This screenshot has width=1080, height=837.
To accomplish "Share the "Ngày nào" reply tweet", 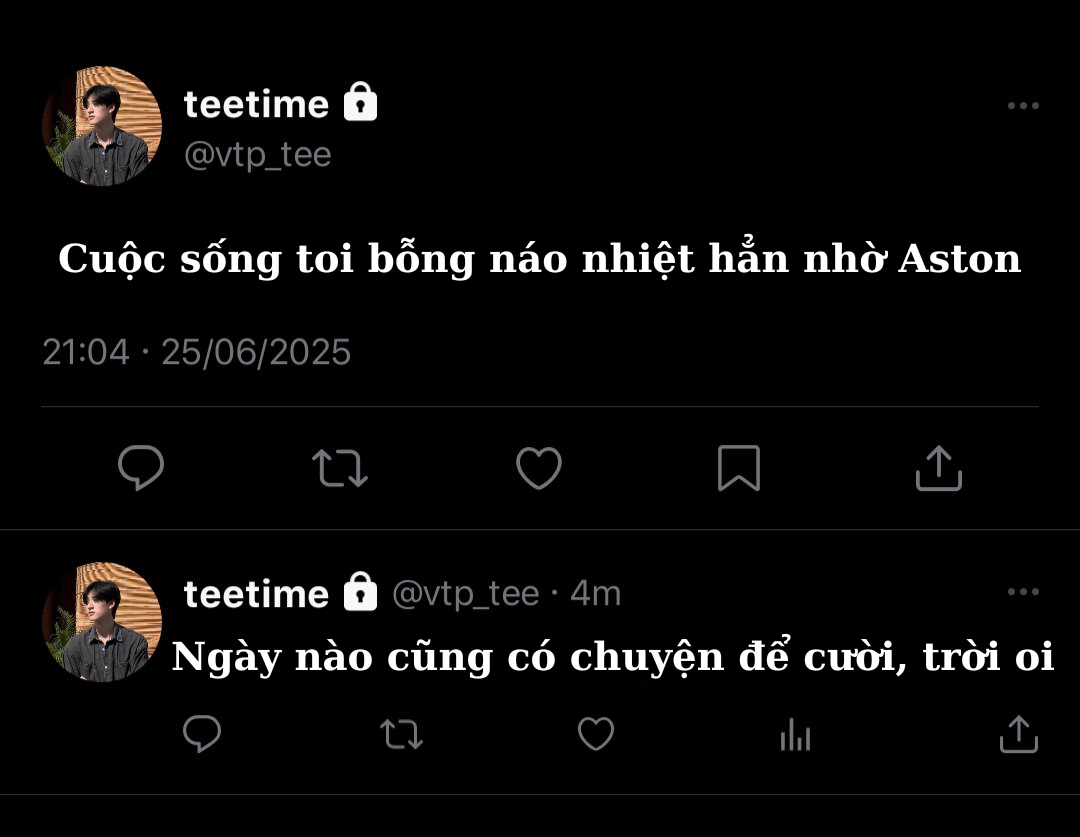I will (x=1019, y=735).
